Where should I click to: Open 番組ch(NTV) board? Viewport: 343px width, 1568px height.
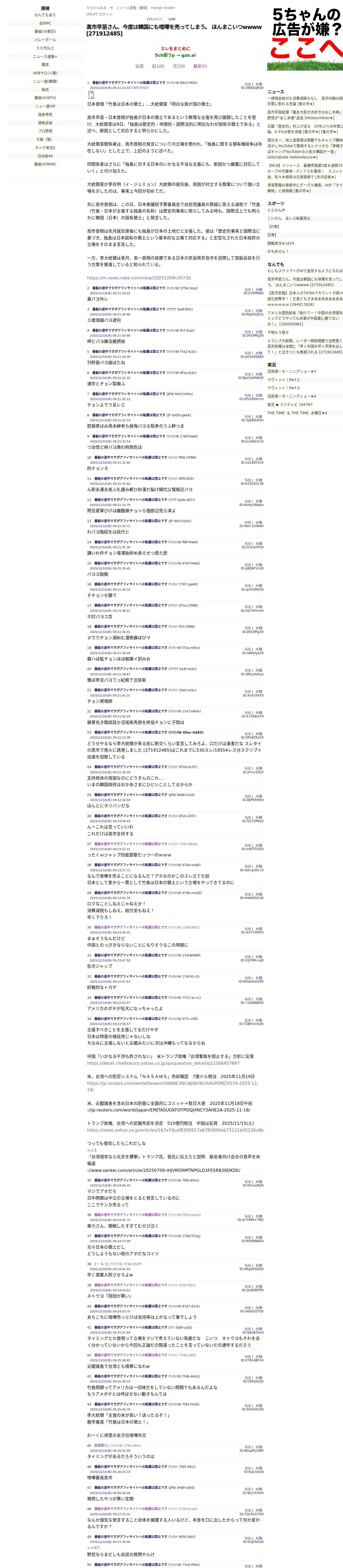pyautogui.click(x=45, y=98)
